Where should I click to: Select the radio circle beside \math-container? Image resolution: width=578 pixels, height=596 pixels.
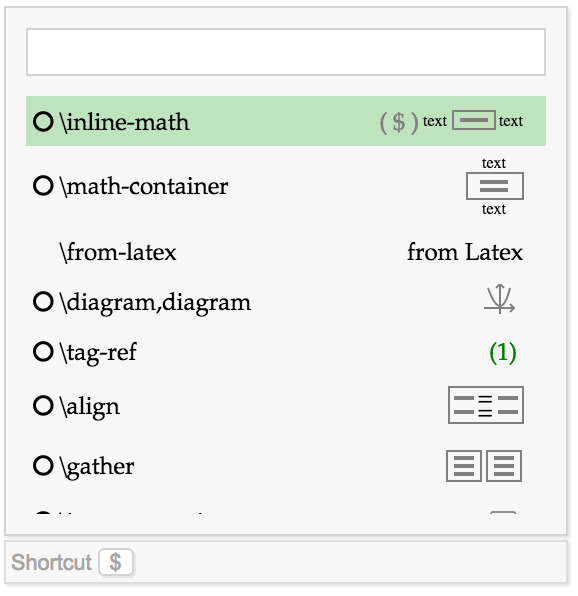43,185
